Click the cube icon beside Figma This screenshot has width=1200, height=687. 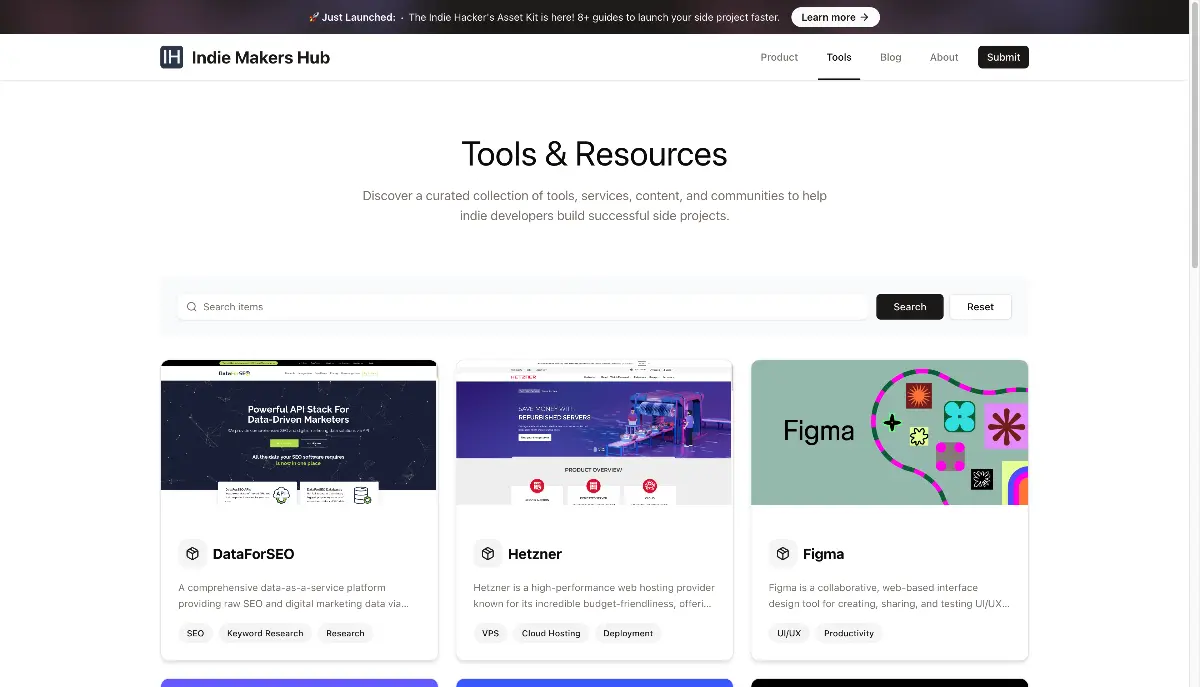click(784, 553)
